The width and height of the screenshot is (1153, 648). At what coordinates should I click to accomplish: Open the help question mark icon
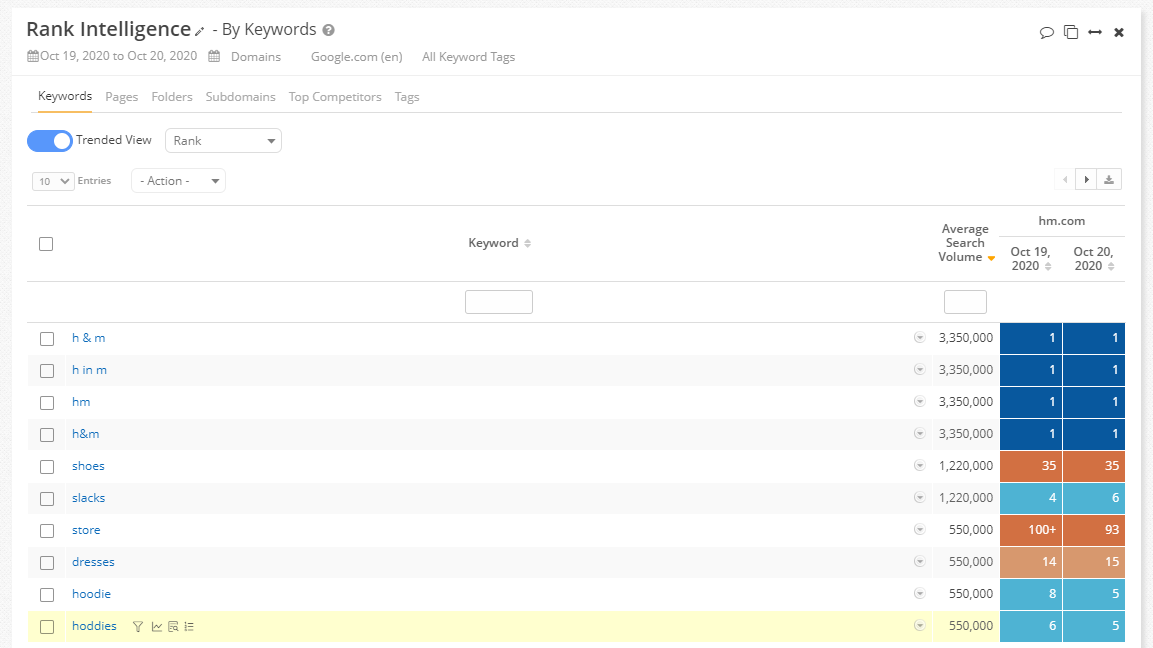[x=329, y=30]
